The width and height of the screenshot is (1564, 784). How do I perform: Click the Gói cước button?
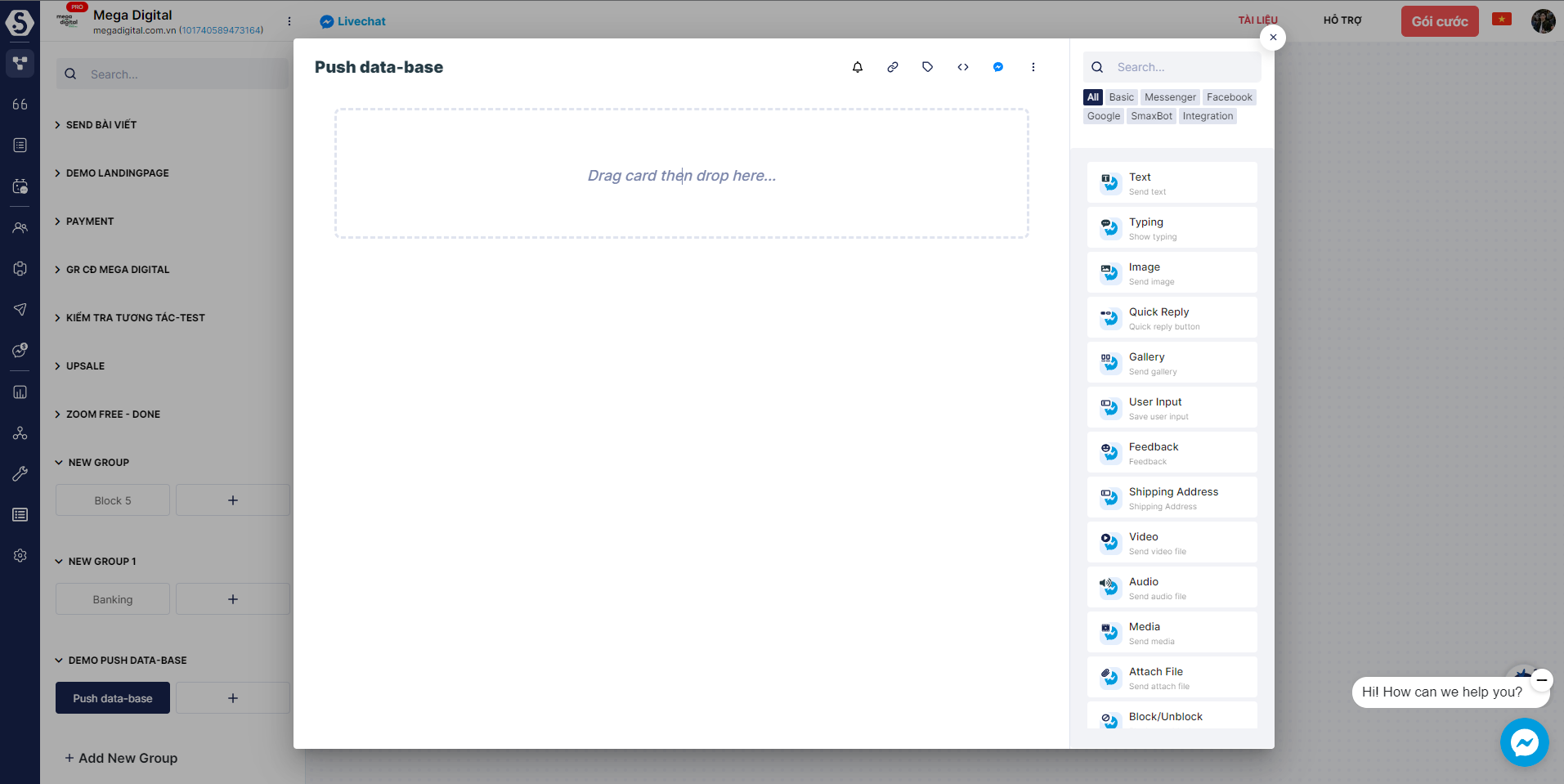click(x=1439, y=21)
